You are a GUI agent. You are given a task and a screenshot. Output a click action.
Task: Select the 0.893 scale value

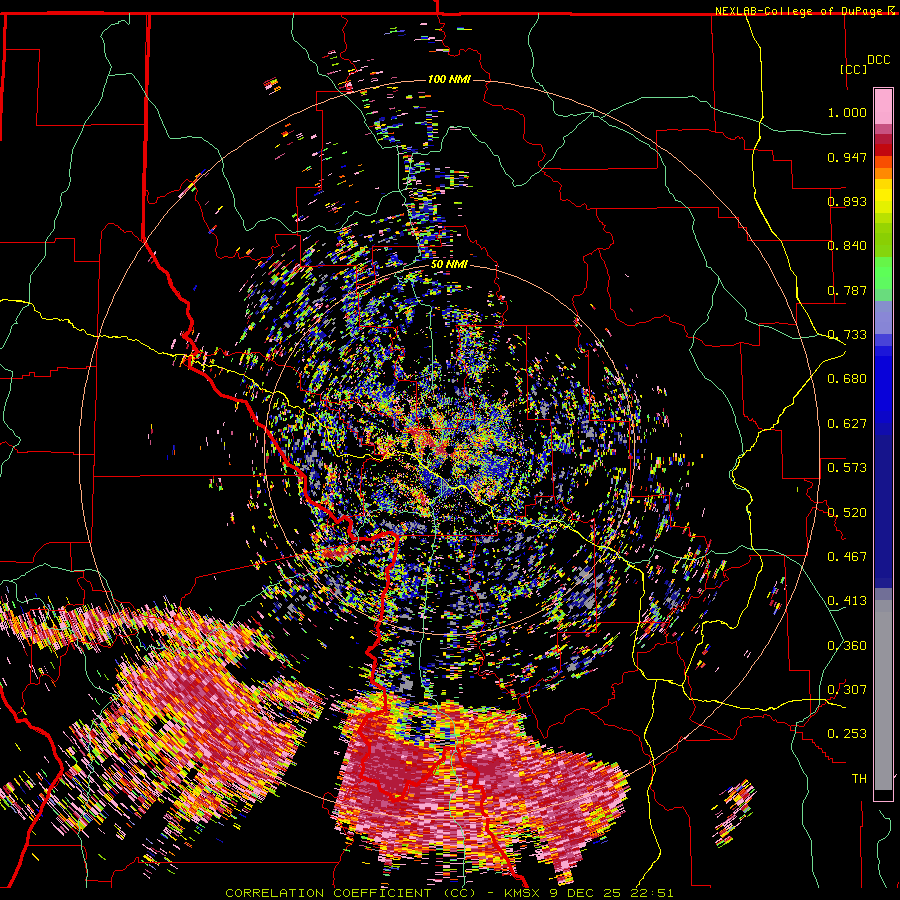click(x=847, y=201)
